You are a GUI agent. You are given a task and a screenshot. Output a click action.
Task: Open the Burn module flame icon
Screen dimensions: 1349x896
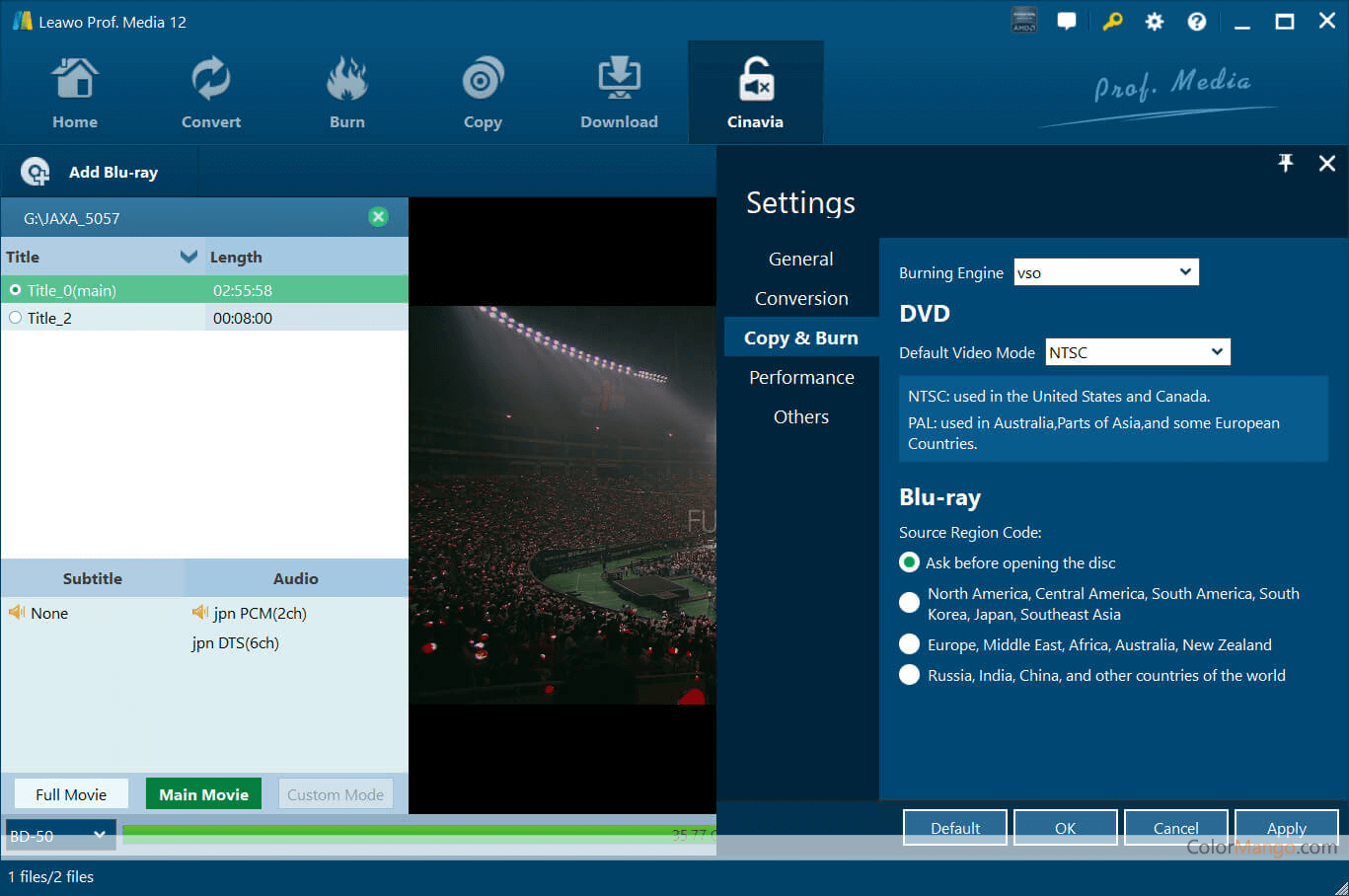[346, 80]
